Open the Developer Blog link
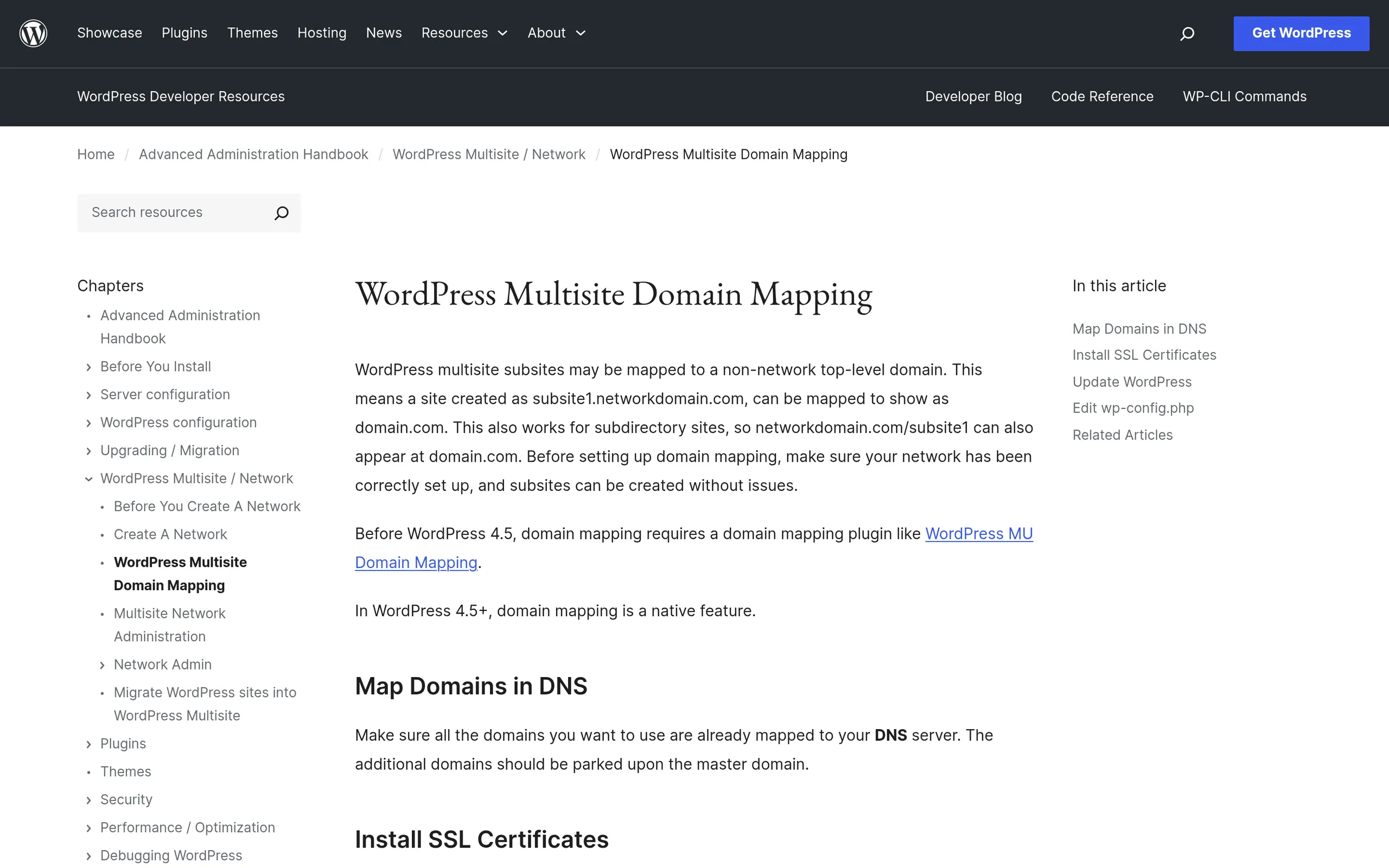 pos(973,97)
